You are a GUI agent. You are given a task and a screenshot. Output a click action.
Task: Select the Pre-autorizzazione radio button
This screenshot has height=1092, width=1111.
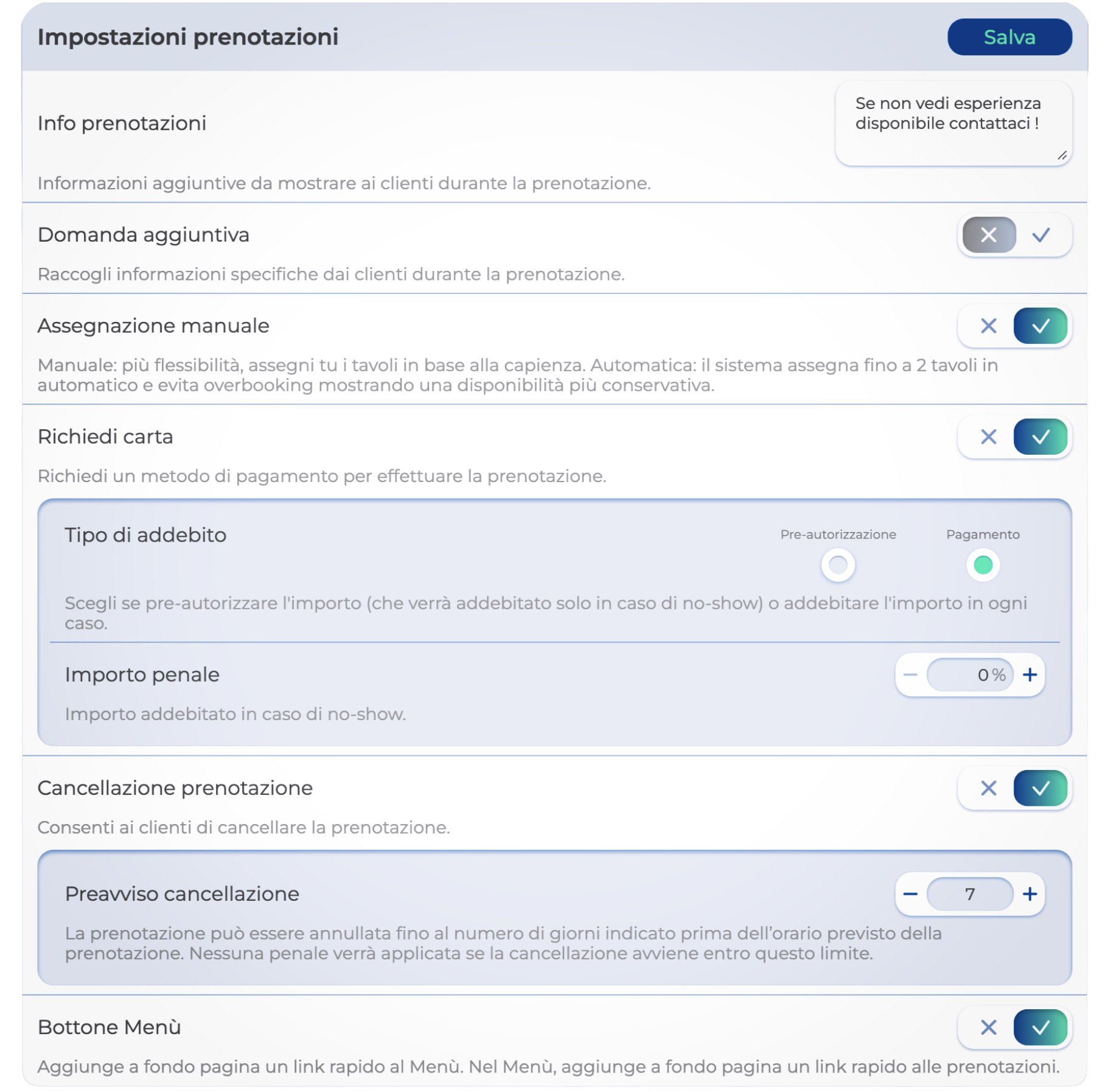[837, 565]
